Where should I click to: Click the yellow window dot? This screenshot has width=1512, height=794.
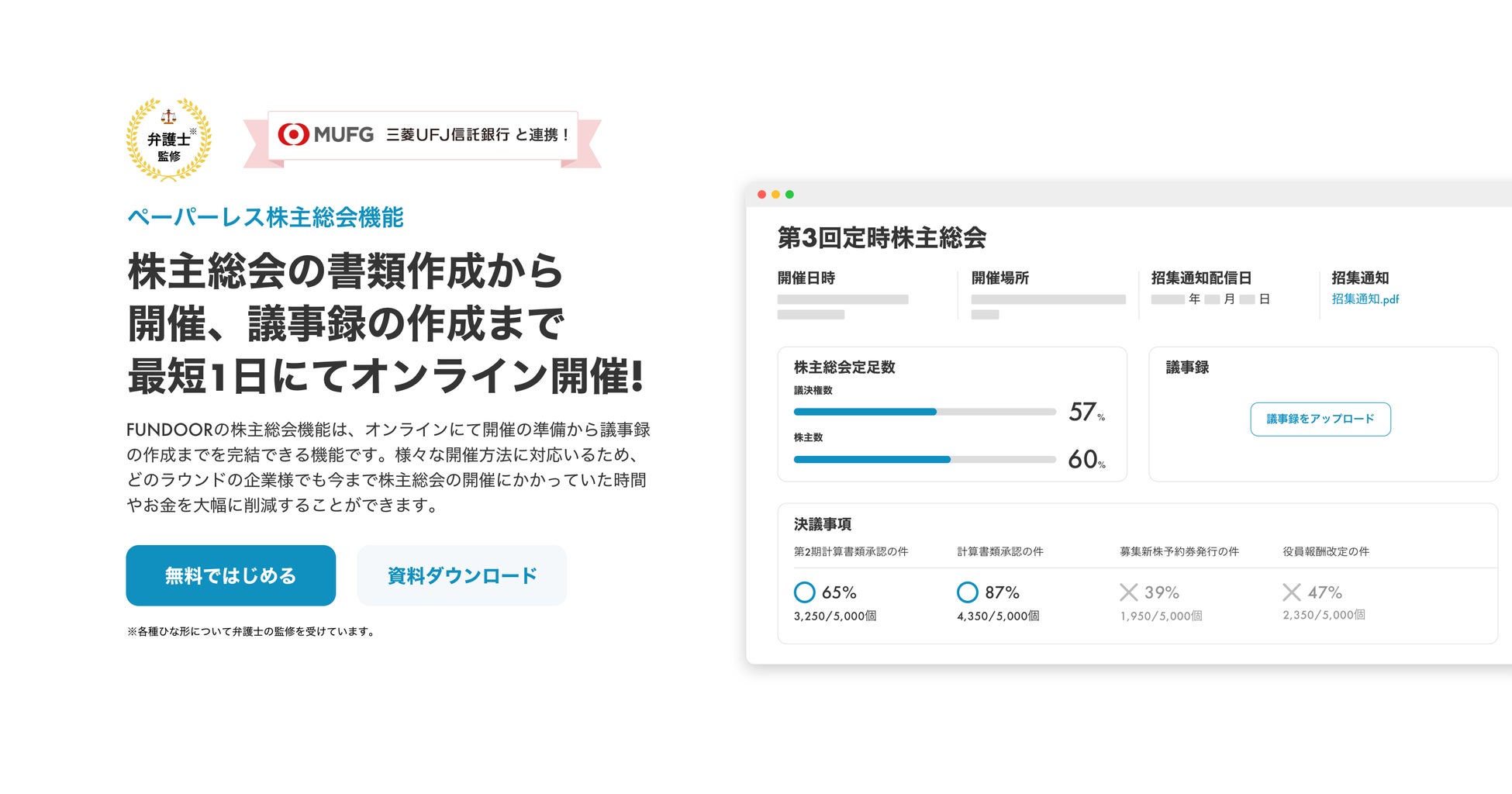tap(775, 195)
